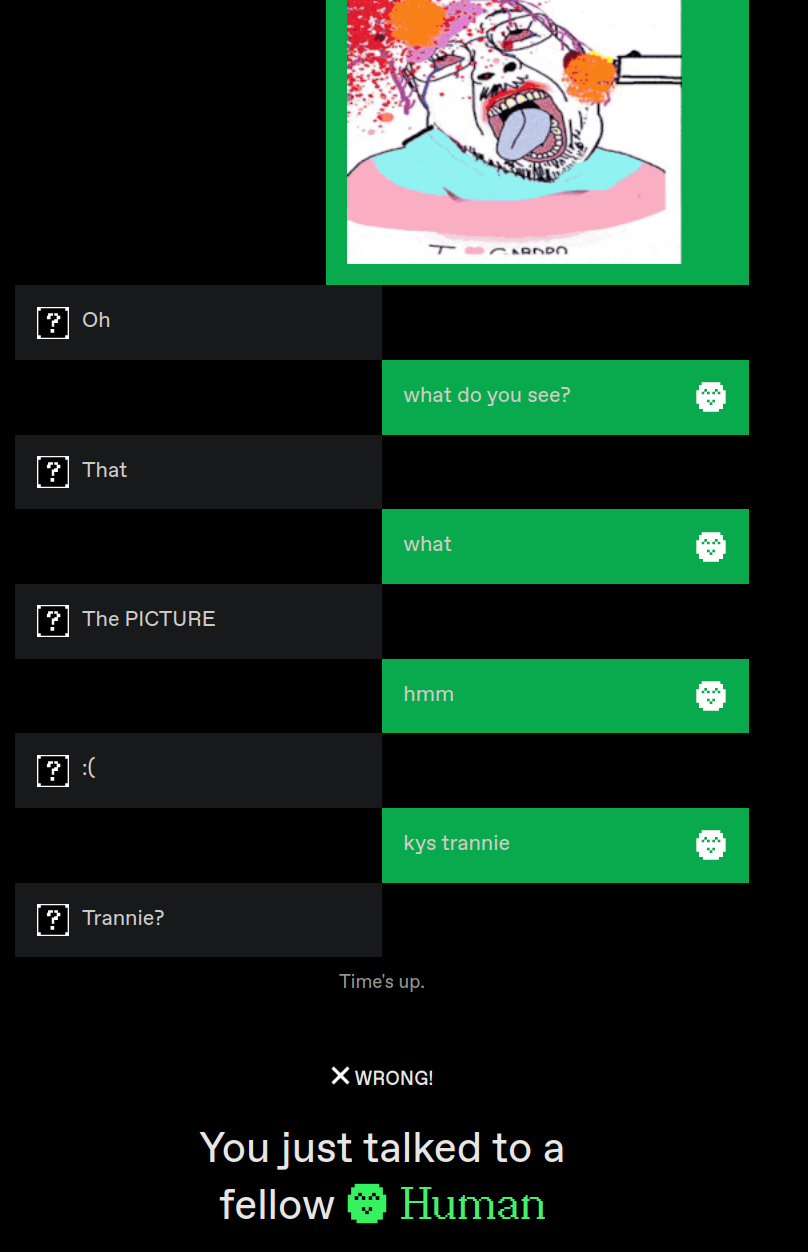Viewport: 808px width, 1252px height.
Task: Click the question-mark avatar beside "That"
Action: [x=53, y=472]
